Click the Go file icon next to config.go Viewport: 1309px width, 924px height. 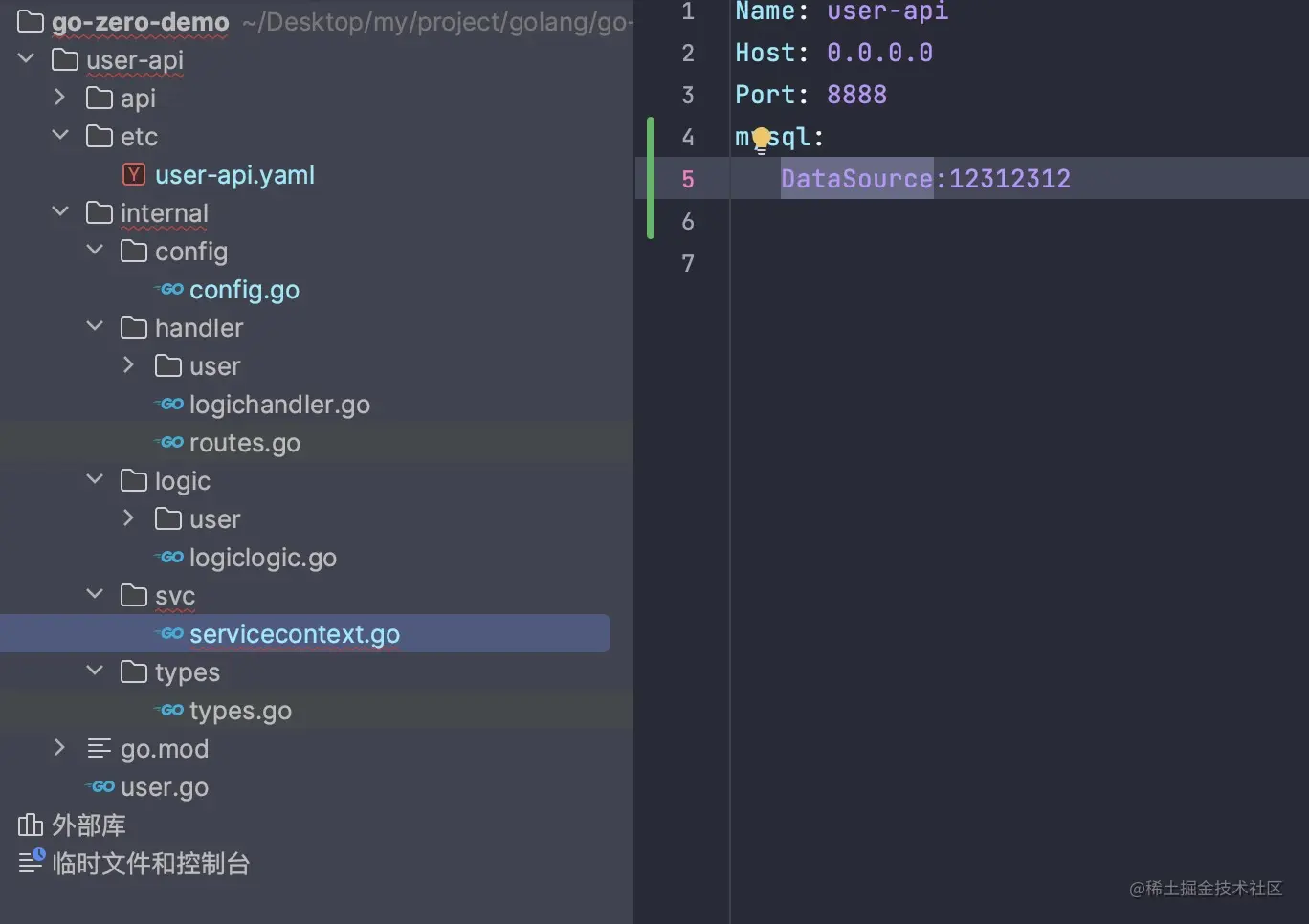(168, 289)
